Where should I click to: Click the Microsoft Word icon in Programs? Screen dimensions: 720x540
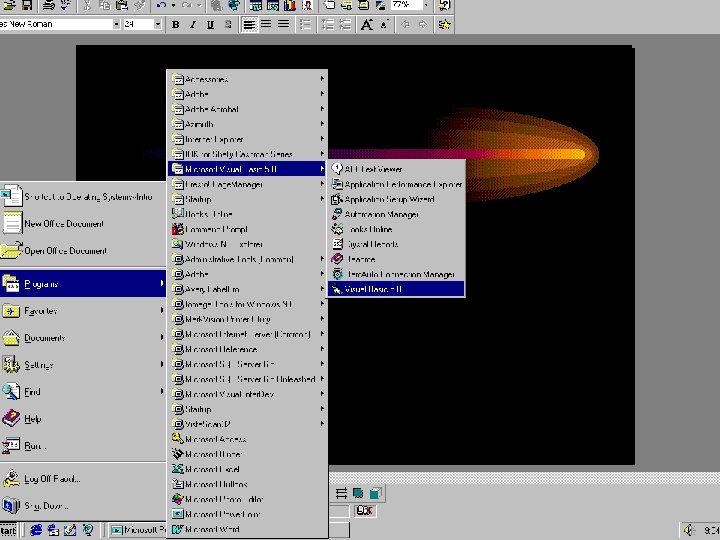click(x=177, y=529)
